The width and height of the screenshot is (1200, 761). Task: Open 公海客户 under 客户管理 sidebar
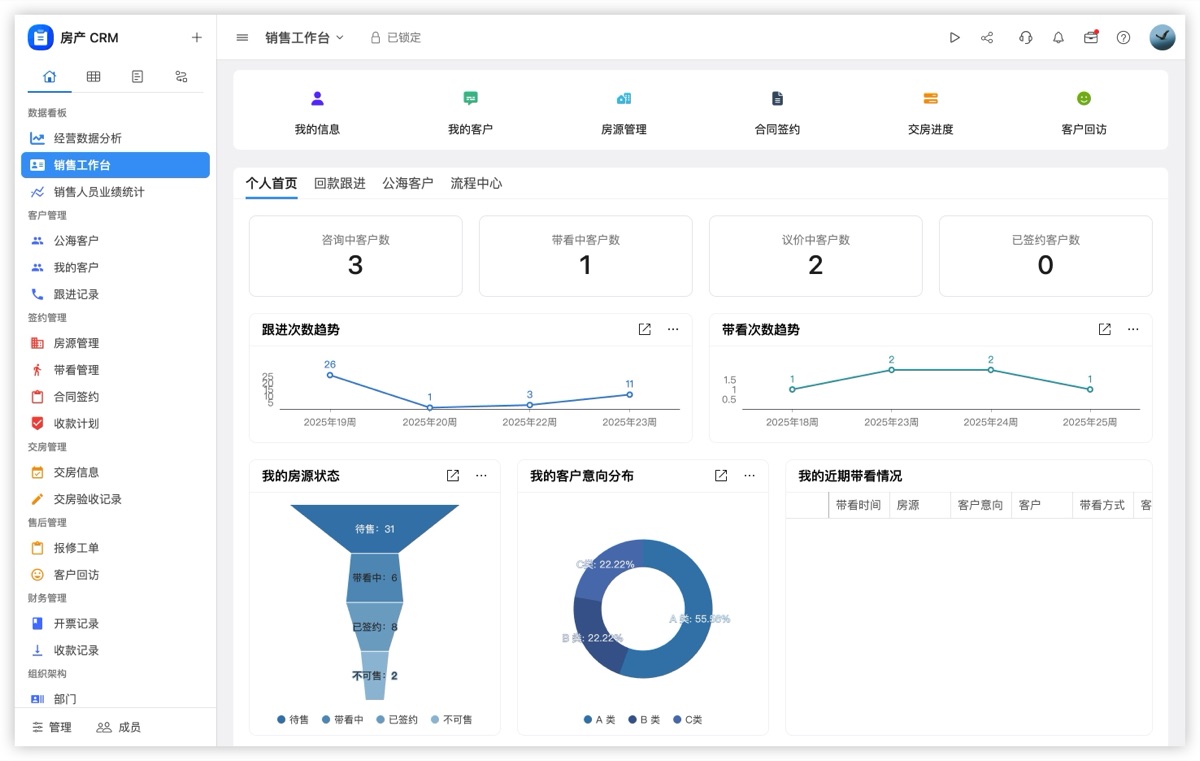pos(115,241)
